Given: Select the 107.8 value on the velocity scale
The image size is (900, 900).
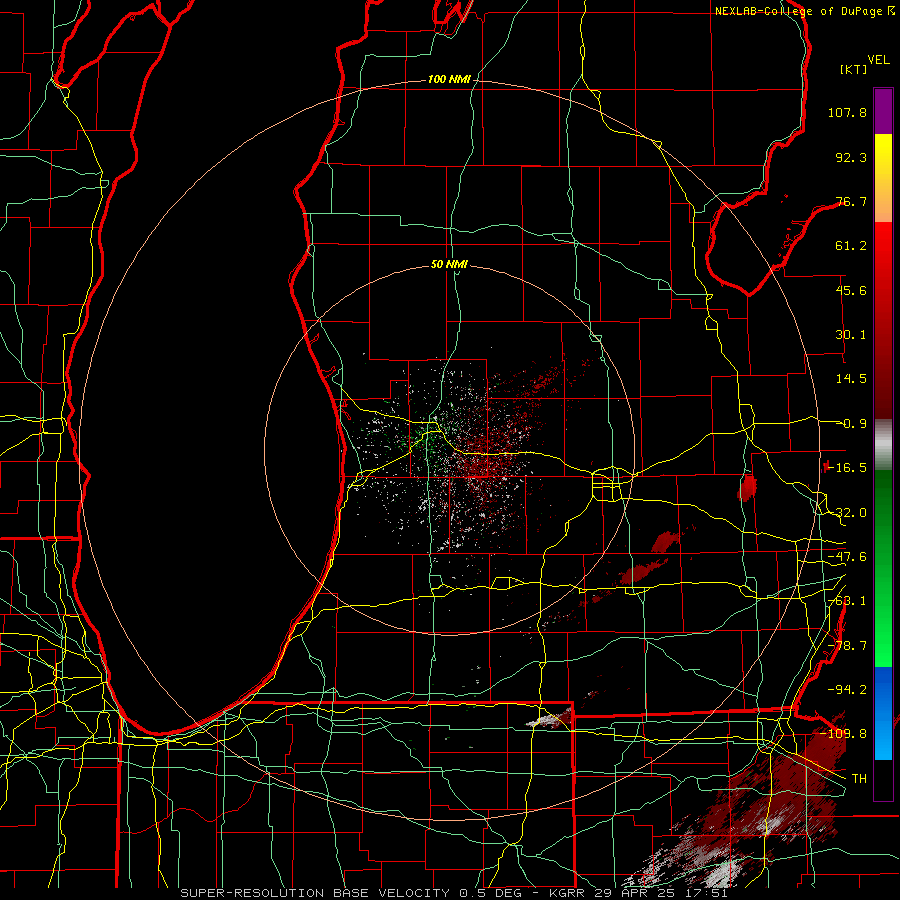Looking at the screenshot, I should [x=847, y=112].
